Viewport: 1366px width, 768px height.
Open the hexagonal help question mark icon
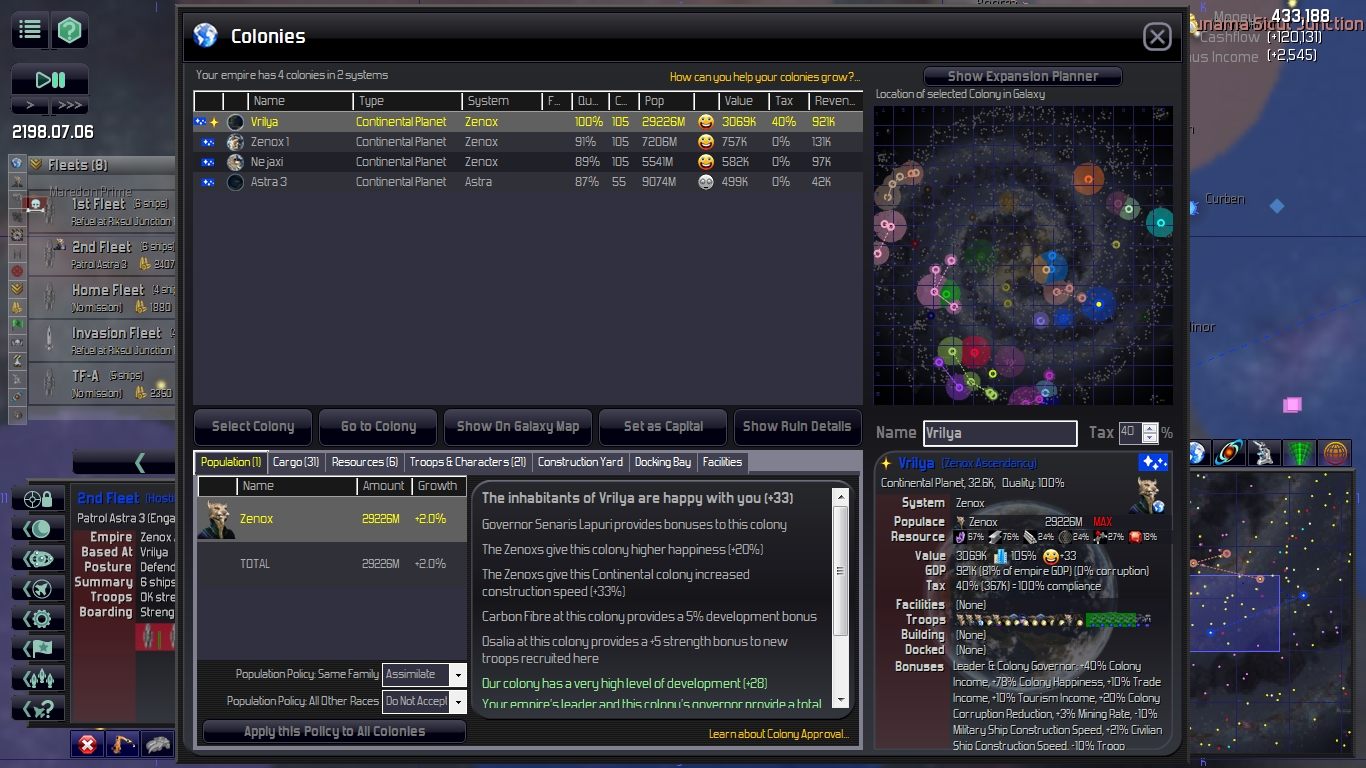(68, 30)
